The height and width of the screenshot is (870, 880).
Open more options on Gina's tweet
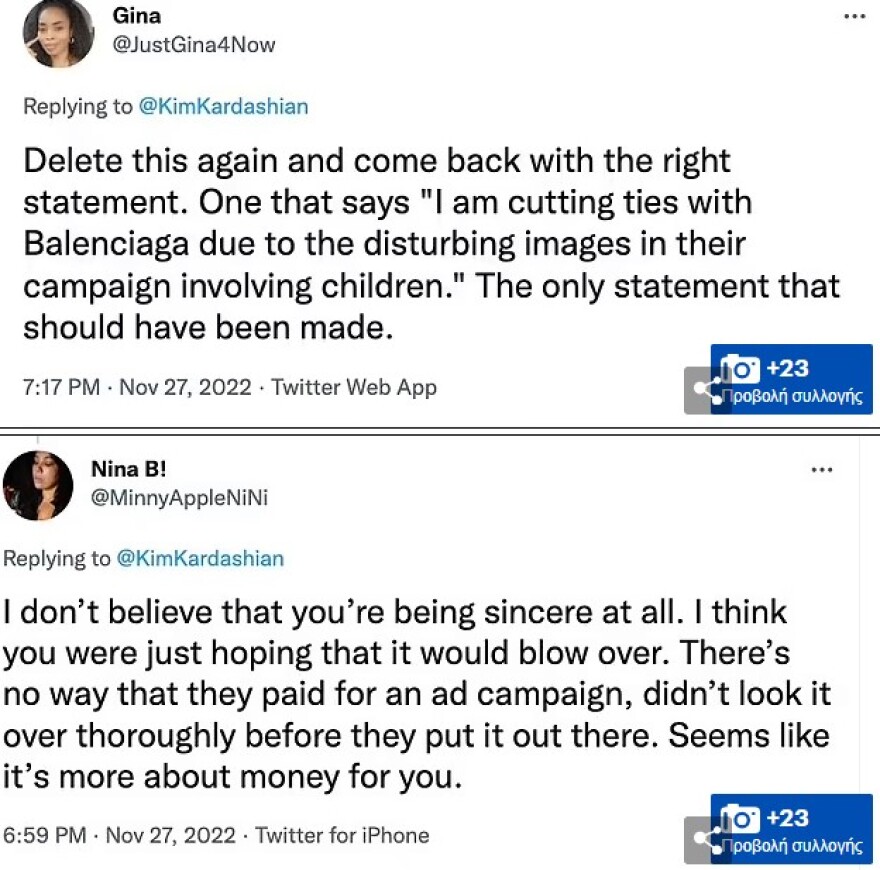(853, 18)
